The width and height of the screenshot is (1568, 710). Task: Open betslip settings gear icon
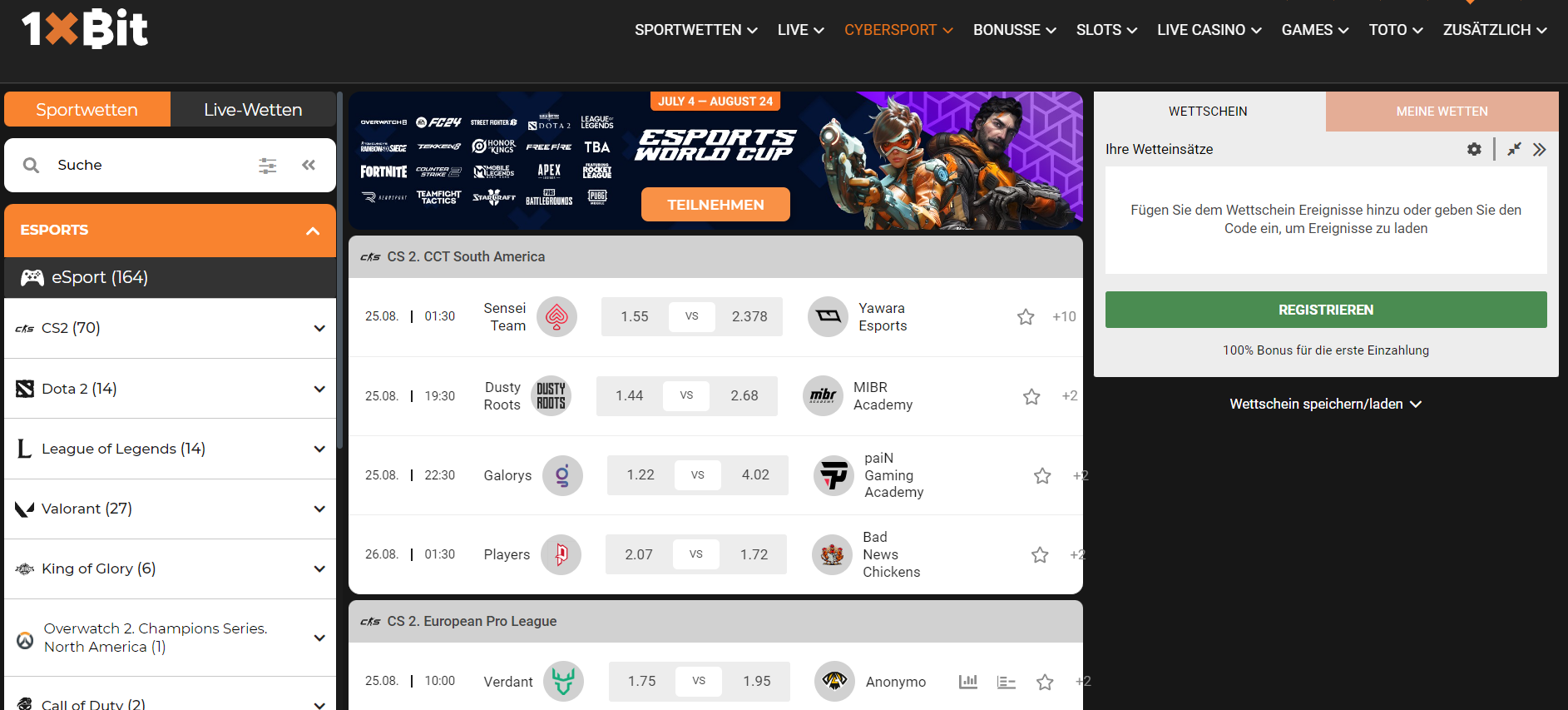tap(1474, 150)
